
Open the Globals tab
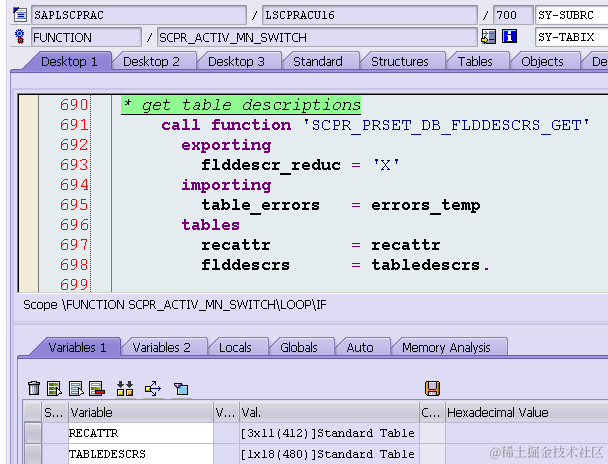299,347
